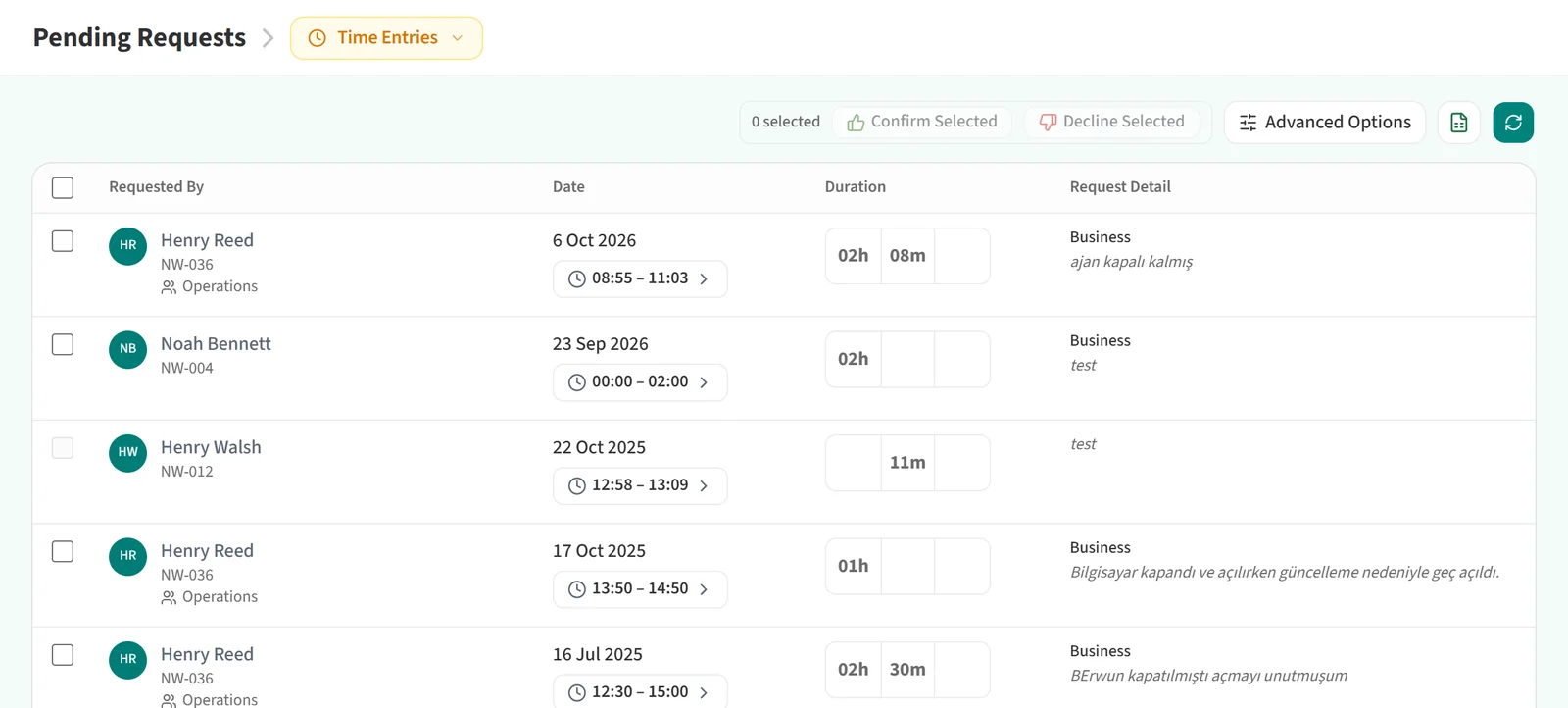Open the Time Entries dropdown

(386, 38)
